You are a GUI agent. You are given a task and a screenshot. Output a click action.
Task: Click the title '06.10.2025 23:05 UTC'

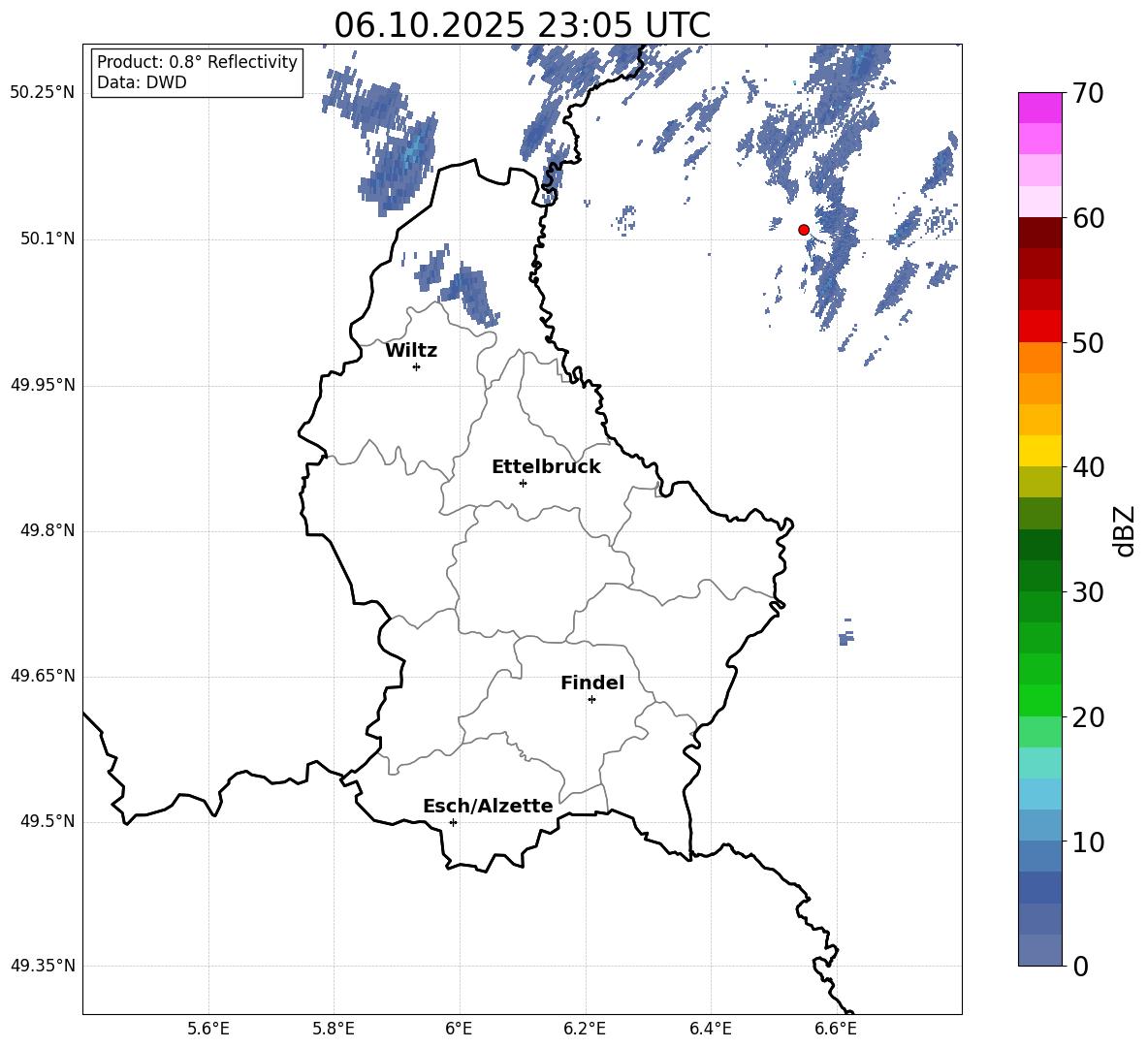click(522, 25)
